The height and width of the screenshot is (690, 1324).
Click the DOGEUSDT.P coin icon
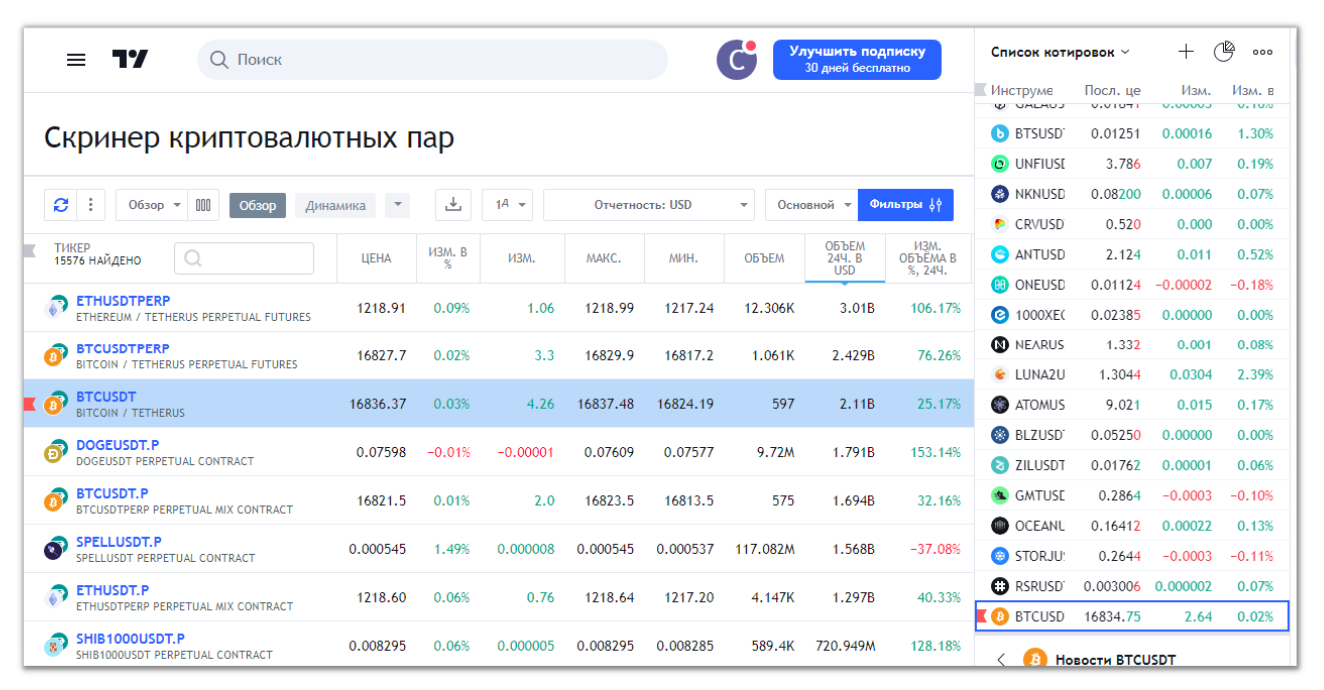click(x=55, y=453)
